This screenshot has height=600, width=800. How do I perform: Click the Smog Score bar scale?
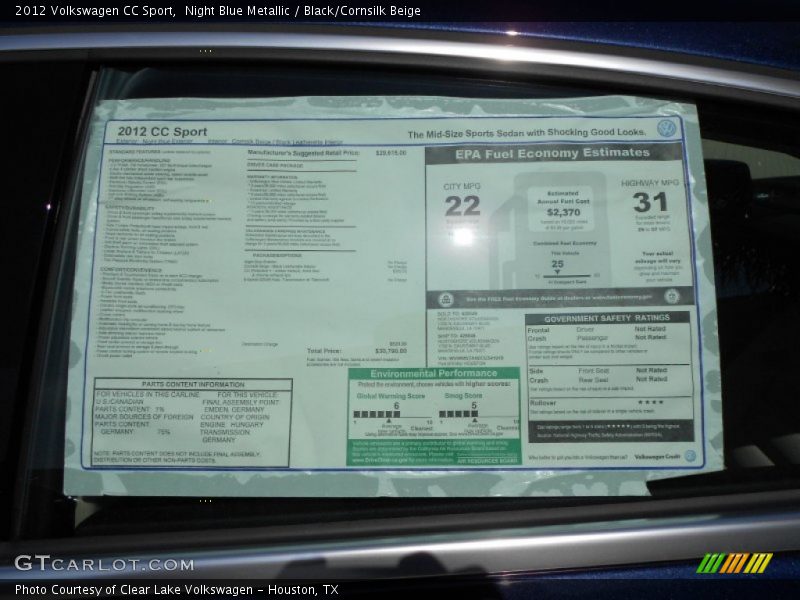coord(461,414)
